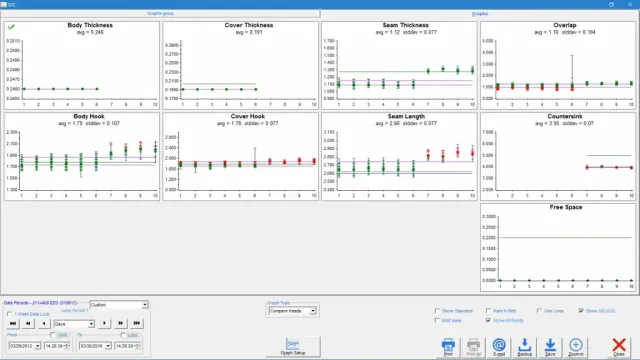
Task: Switch to the Graphs group tab
Action: pyautogui.click(x=160, y=13)
